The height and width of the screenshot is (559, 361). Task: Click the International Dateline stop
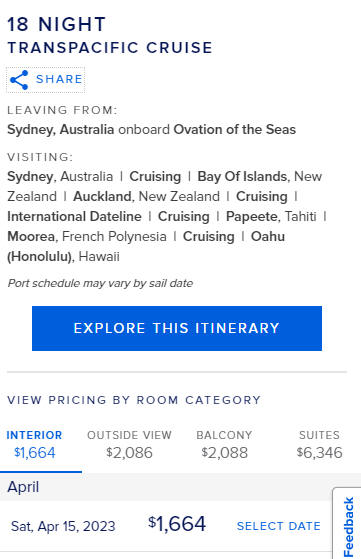pyautogui.click(x=74, y=216)
